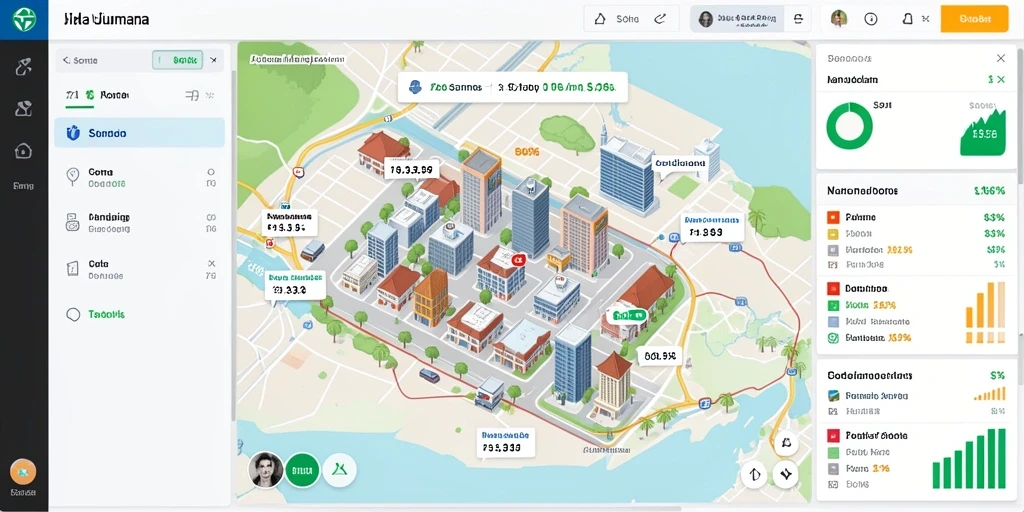Image resolution: width=1024 pixels, height=512 pixels.
Task: Toggle the green switch in left panel header
Action: click(x=178, y=60)
